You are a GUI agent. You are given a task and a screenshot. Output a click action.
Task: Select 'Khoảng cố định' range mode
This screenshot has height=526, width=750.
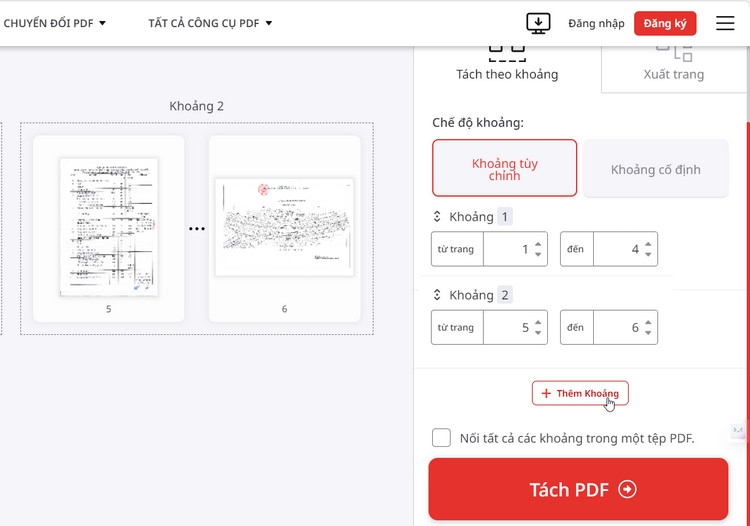tap(656, 168)
